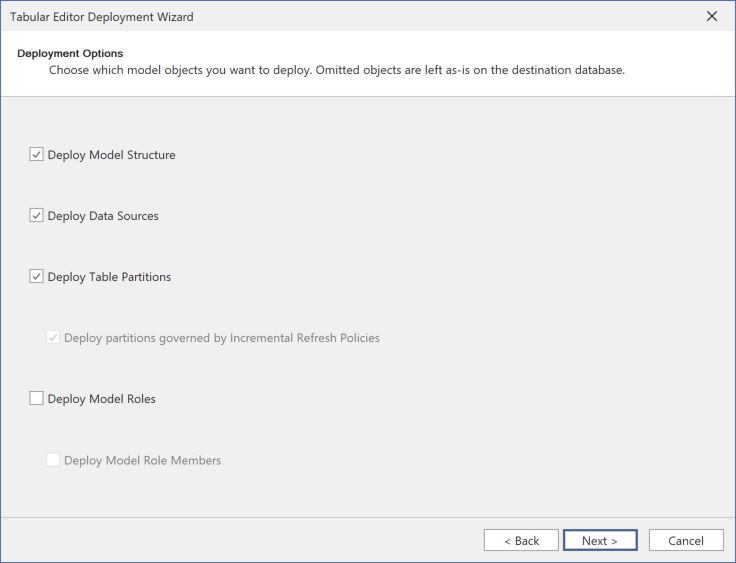Click the "Deploy Model Structure" label text
736x563 pixels.
(111, 155)
